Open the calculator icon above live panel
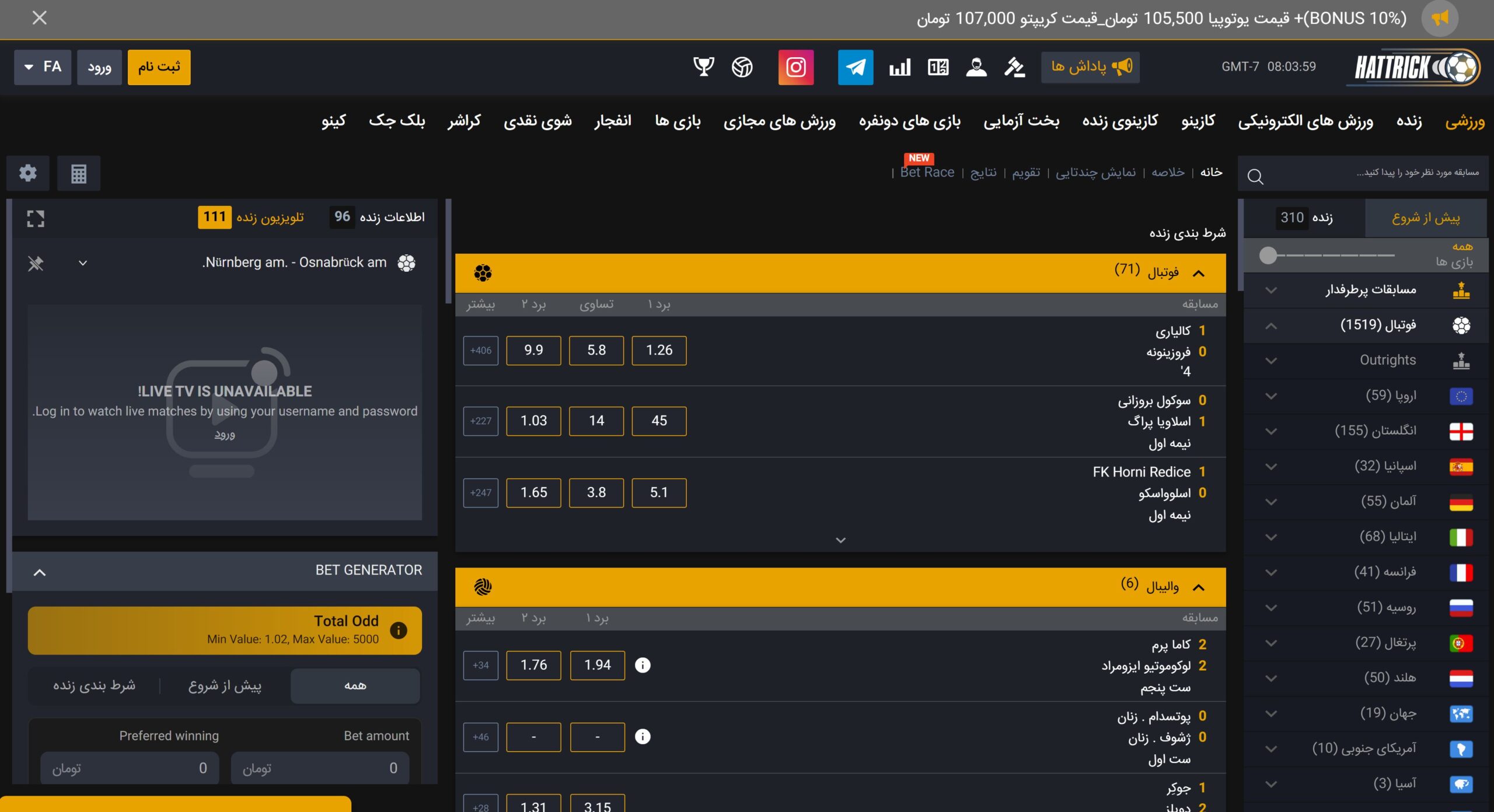Image resolution: width=1494 pixels, height=812 pixels. [x=79, y=173]
